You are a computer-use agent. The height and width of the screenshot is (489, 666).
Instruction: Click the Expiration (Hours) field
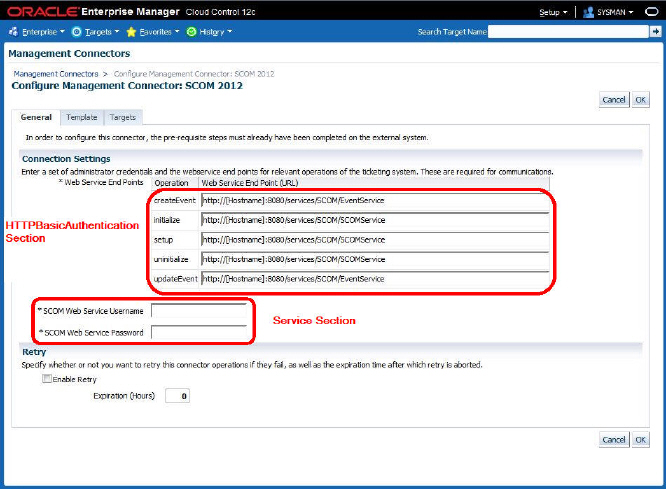(x=177, y=396)
